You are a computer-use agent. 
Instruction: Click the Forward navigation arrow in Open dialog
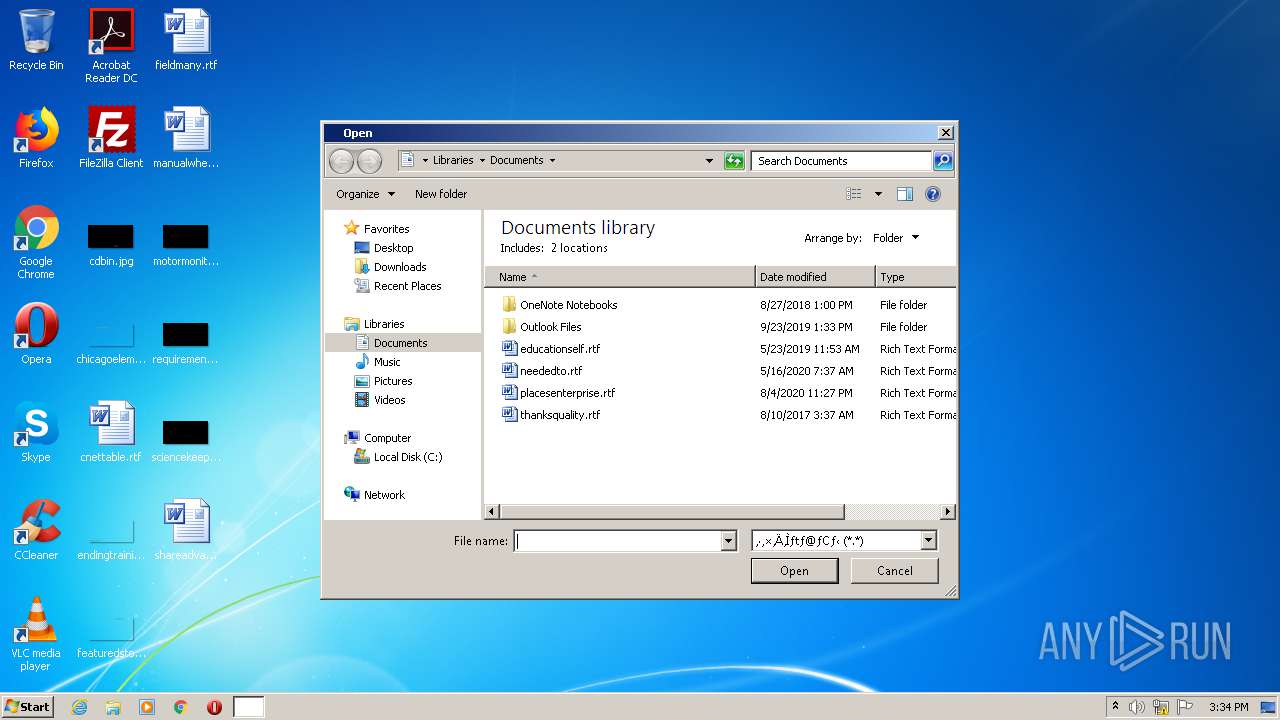click(369, 161)
